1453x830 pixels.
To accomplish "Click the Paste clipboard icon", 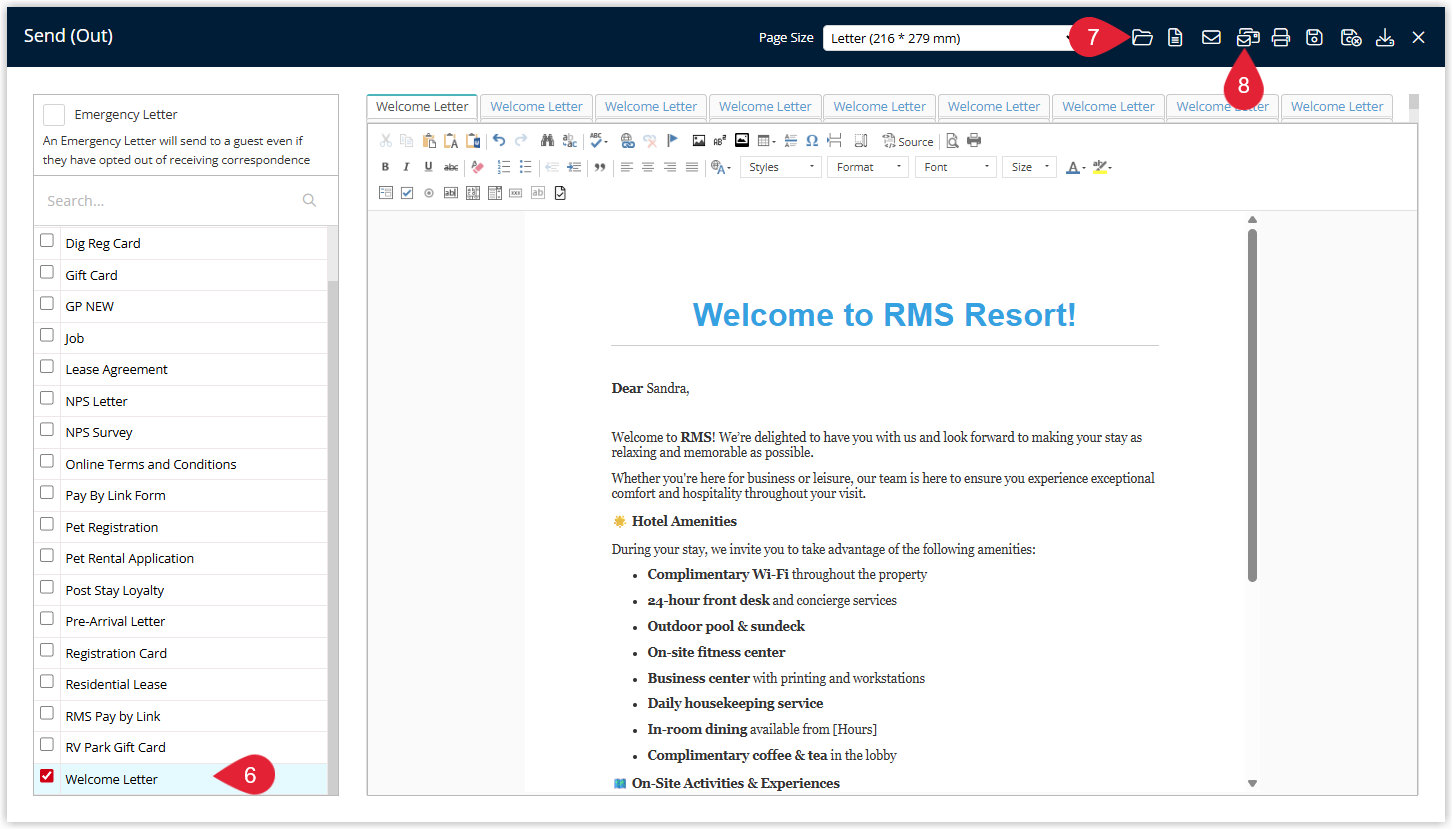I will [429, 141].
